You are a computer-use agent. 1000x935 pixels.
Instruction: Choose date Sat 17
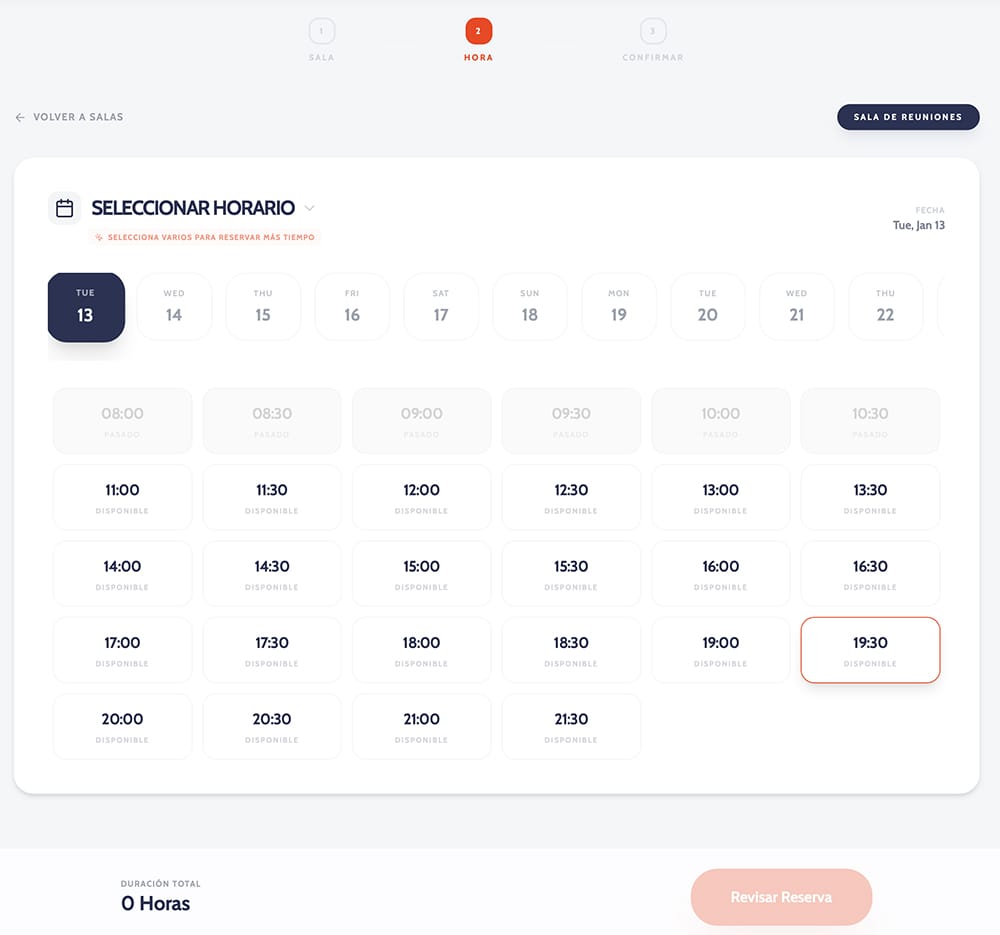441,307
